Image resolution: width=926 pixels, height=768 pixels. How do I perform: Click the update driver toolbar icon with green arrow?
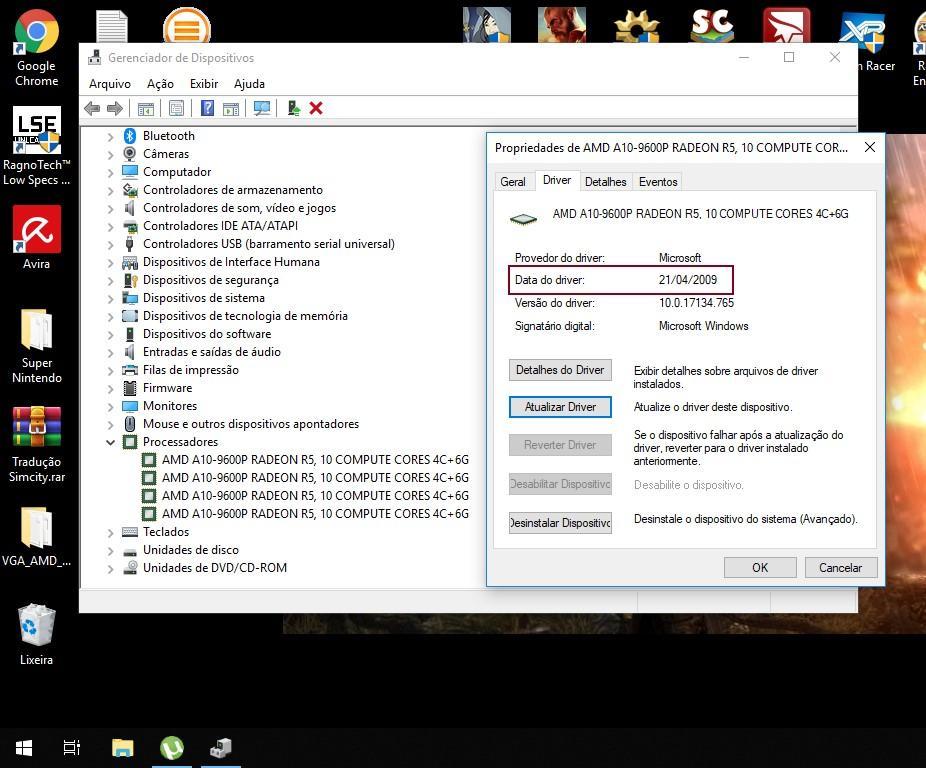[x=293, y=108]
